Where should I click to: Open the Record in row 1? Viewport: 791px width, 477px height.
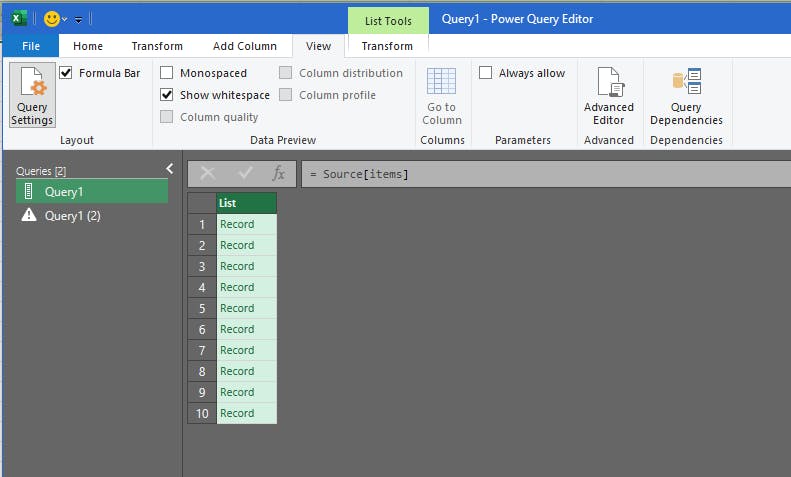tap(237, 224)
